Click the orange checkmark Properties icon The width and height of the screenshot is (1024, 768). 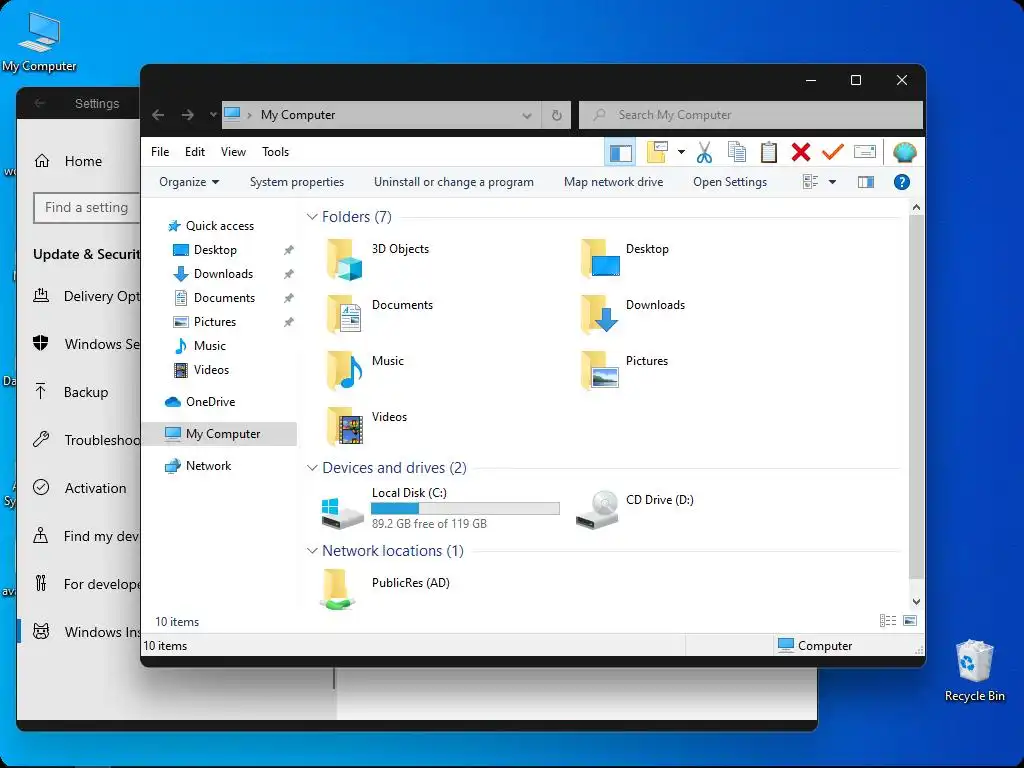(x=833, y=152)
